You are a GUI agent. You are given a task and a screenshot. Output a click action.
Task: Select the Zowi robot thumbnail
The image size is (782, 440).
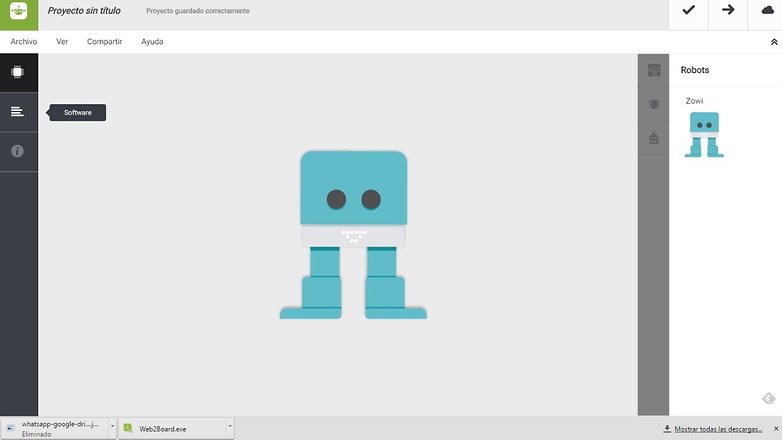704,135
